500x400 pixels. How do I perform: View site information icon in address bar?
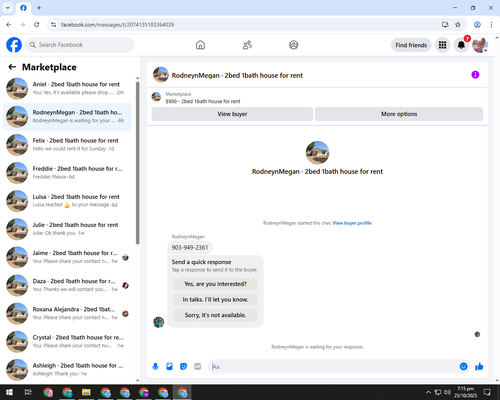(53, 25)
